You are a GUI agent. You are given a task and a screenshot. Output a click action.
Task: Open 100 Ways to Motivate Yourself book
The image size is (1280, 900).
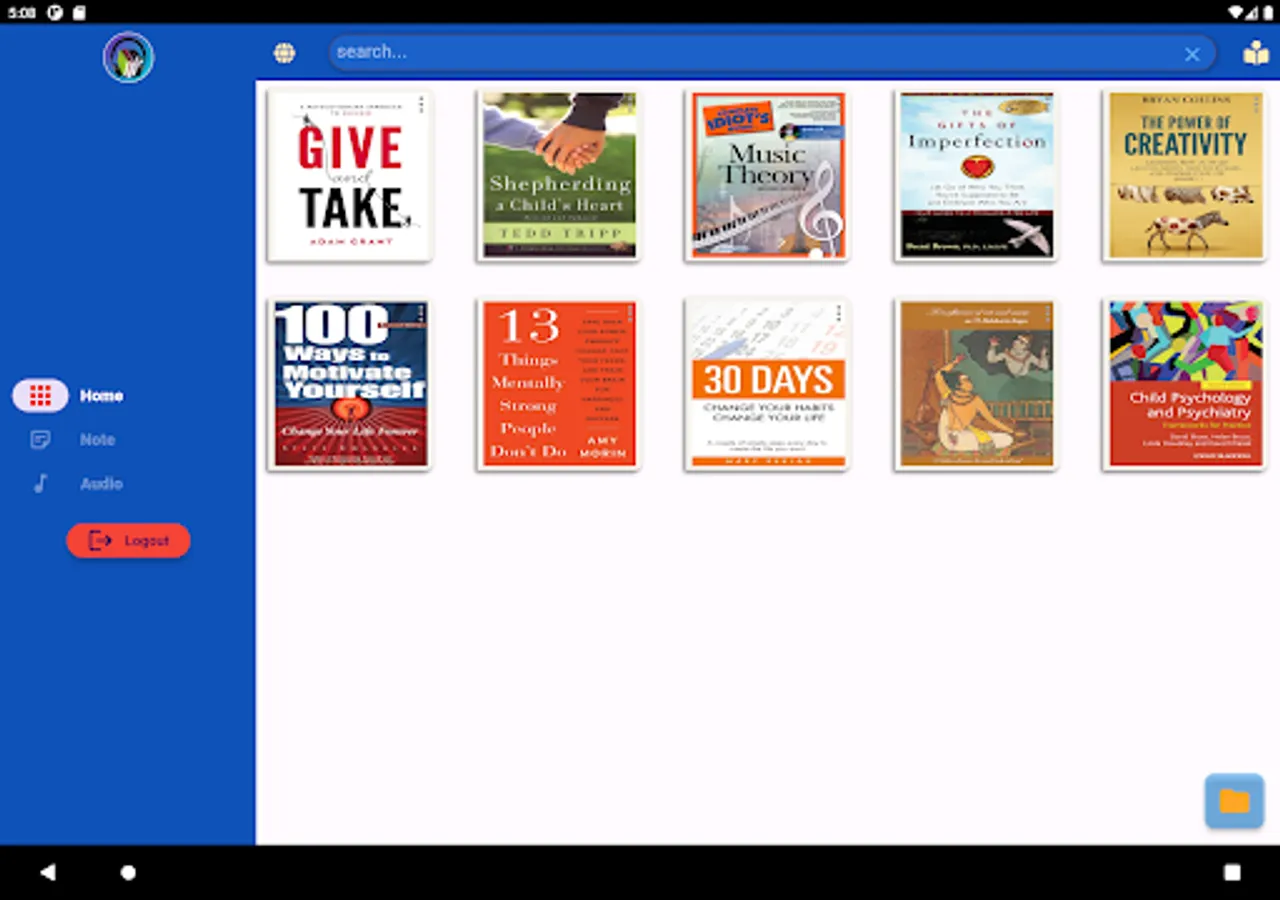(x=349, y=385)
